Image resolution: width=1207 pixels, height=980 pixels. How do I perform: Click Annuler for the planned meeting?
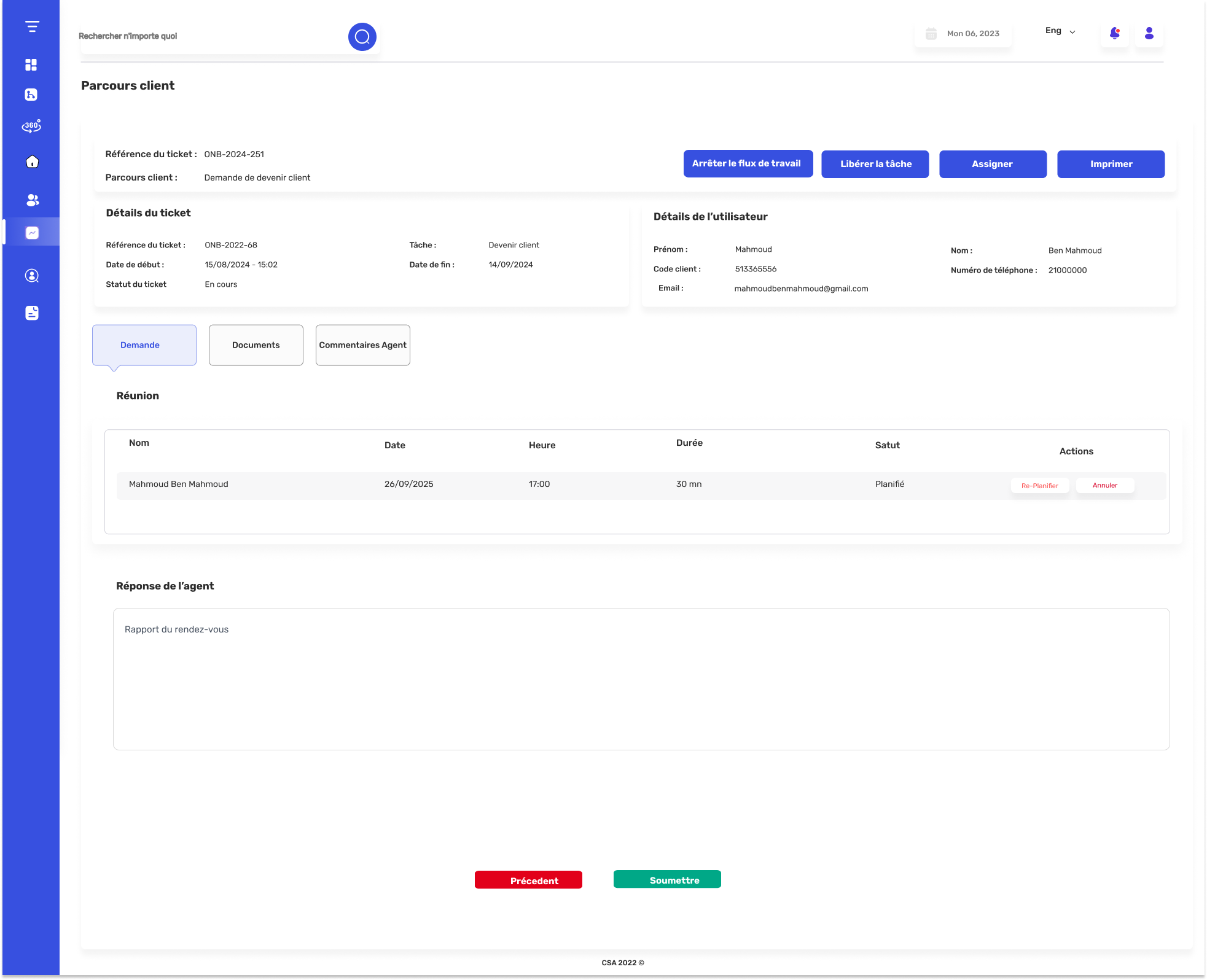point(1105,485)
